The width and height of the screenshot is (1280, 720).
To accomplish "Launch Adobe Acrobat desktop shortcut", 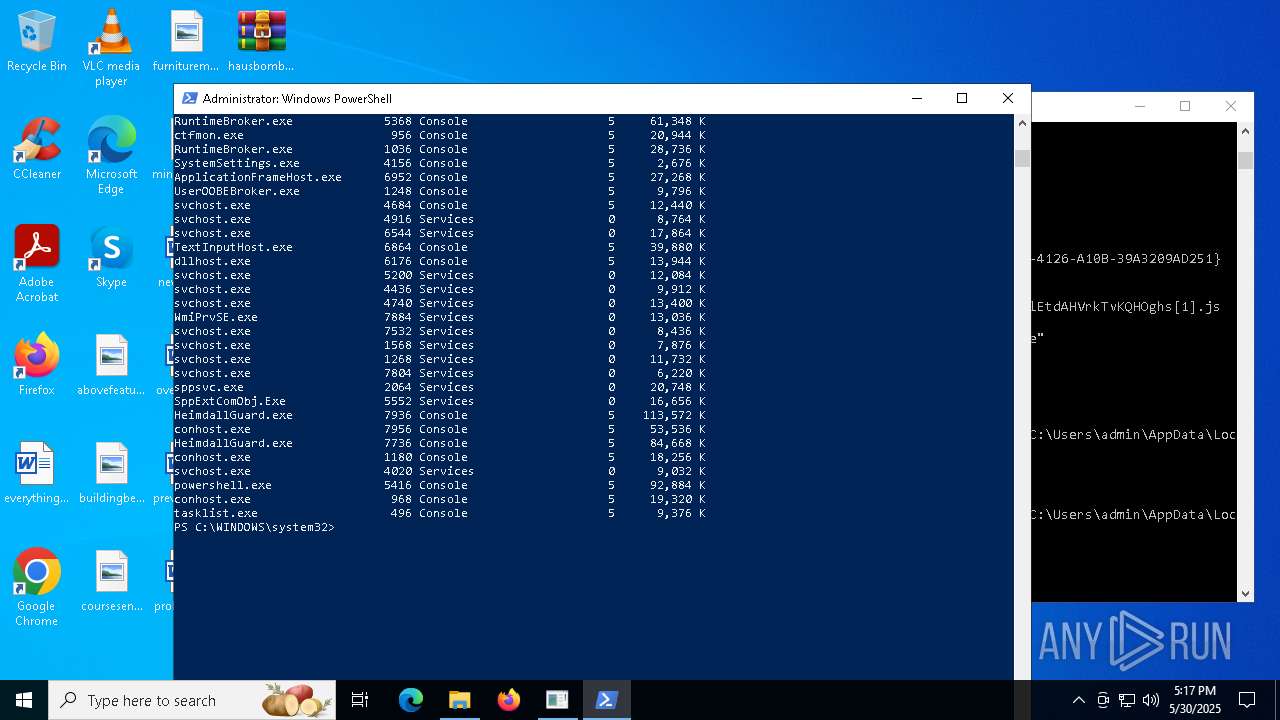I will point(37,263).
